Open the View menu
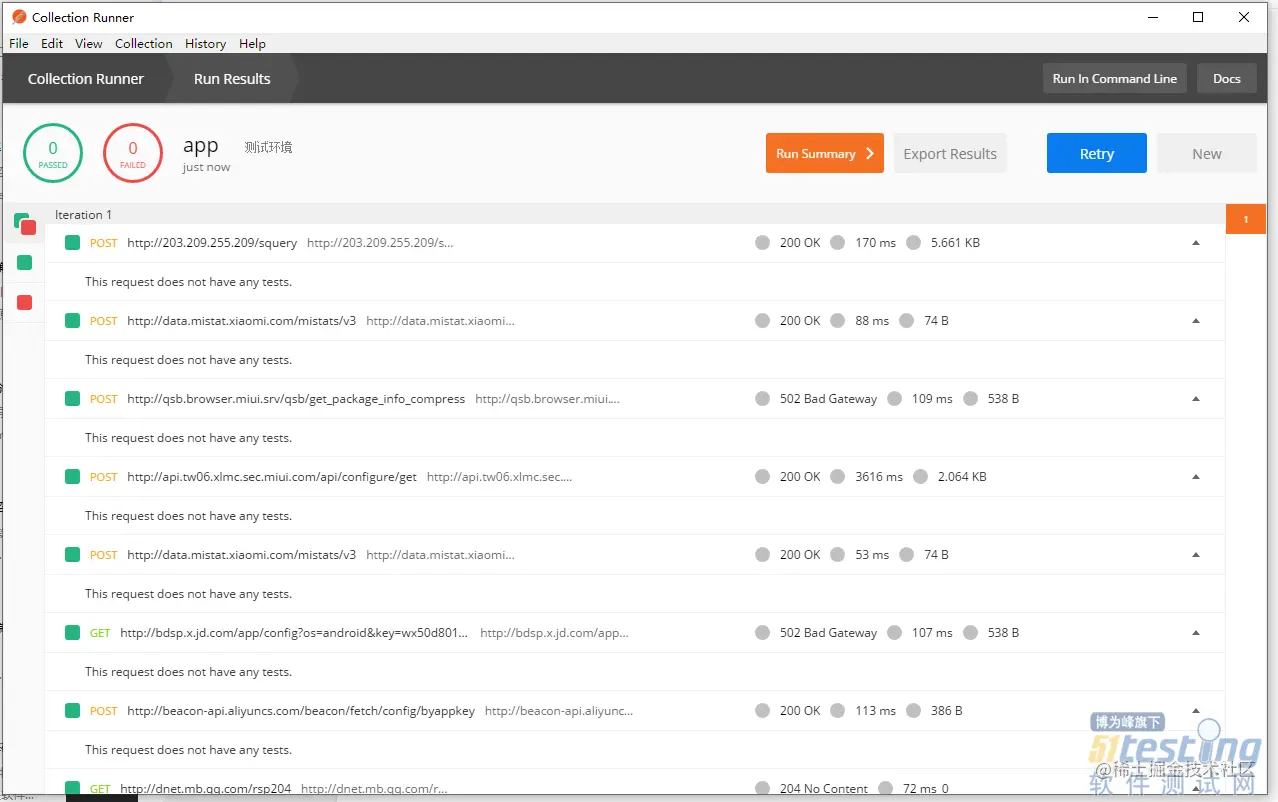1278x802 pixels. click(89, 43)
